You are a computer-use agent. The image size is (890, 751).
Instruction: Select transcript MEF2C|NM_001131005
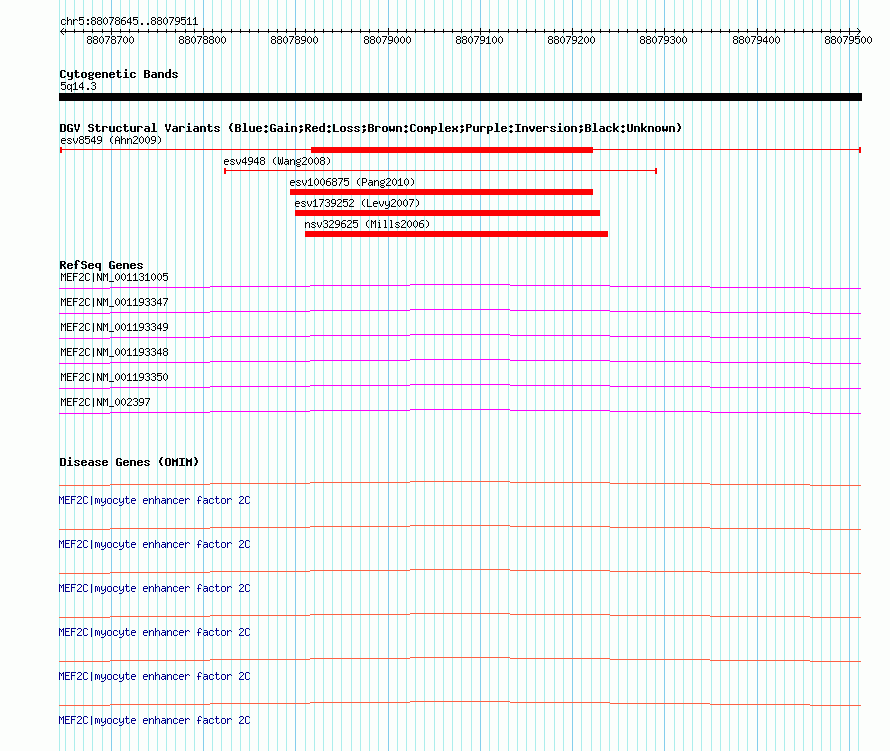click(x=114, y=278)
